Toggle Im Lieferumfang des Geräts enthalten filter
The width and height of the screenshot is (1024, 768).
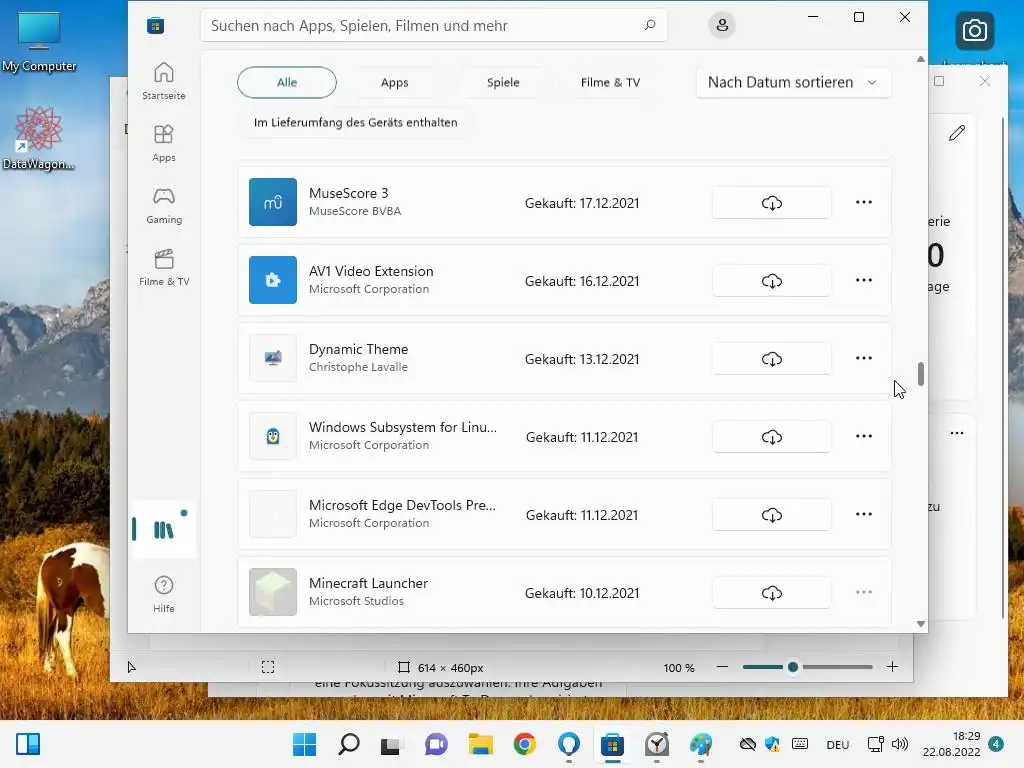355,122
